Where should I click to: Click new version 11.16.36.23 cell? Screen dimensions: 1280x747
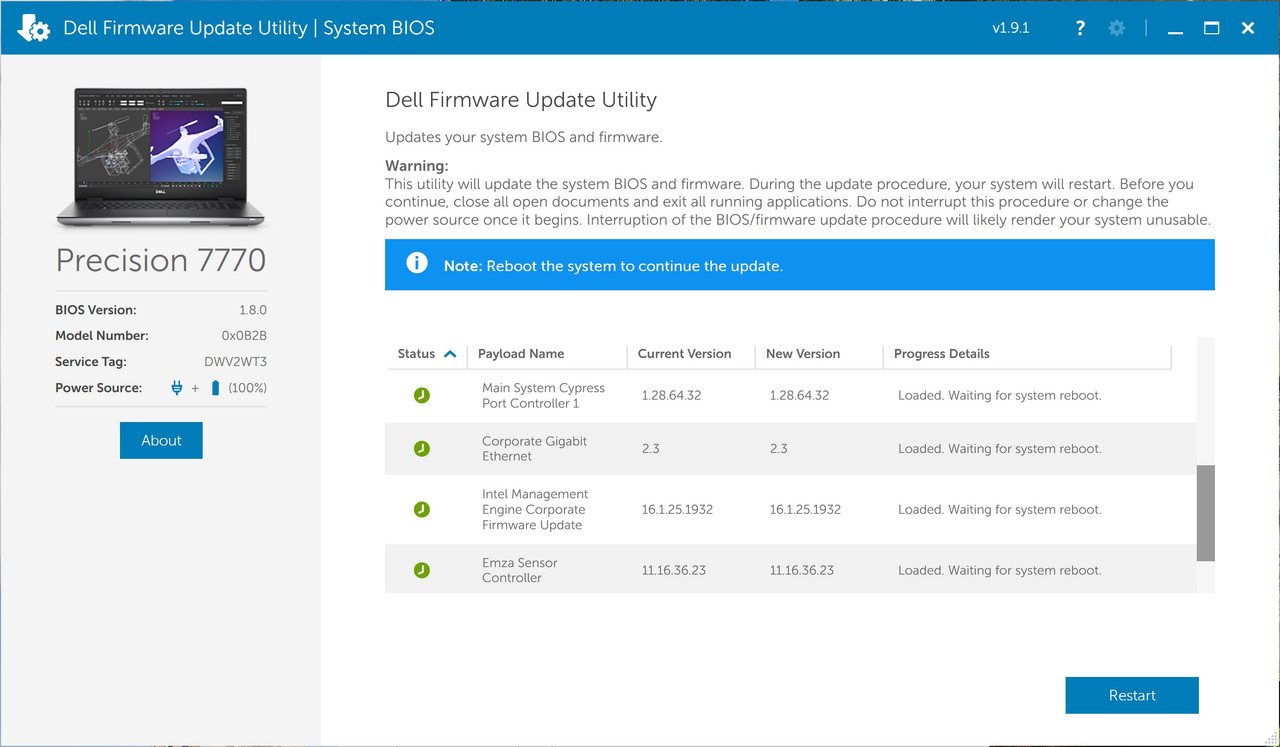point(802,570)
